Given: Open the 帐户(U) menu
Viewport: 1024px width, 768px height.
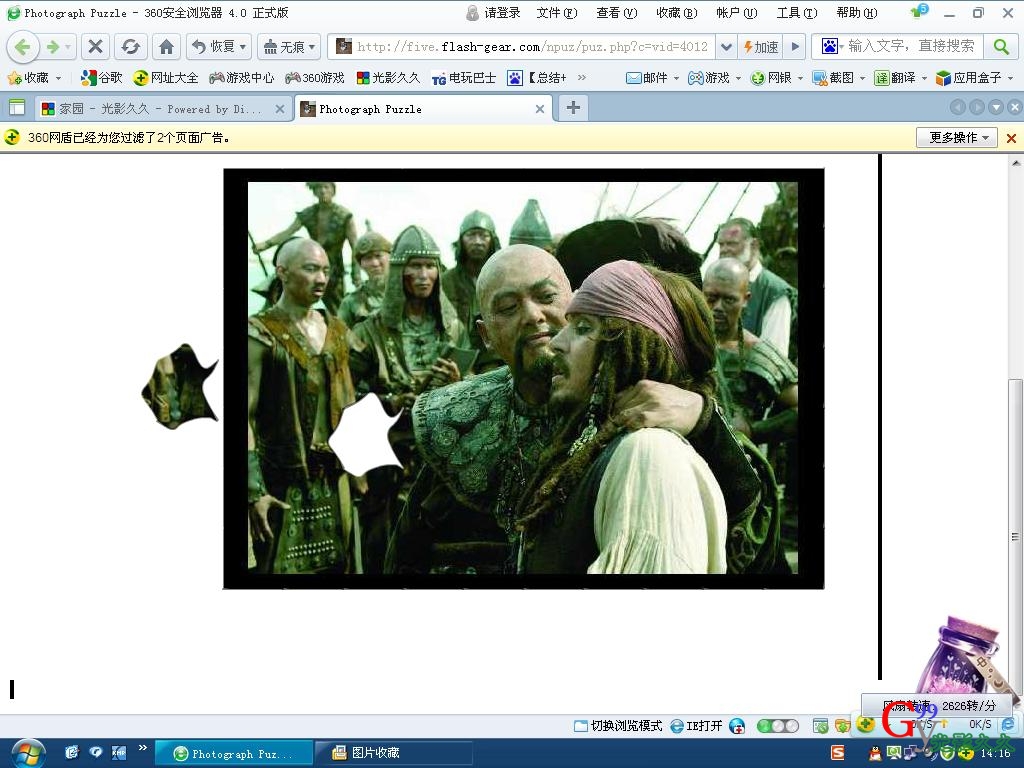Looking at the screenshot, I should click(x=737, y=12).
